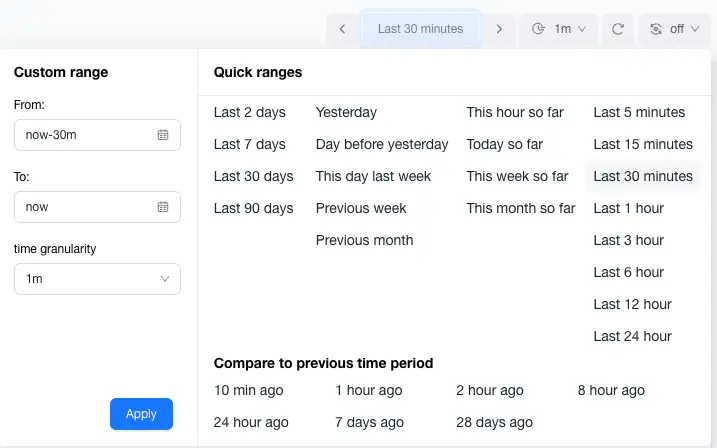Choose Previous month quick range
The image size is (717, 448).
pyautogui.click(x=364, y=240)
